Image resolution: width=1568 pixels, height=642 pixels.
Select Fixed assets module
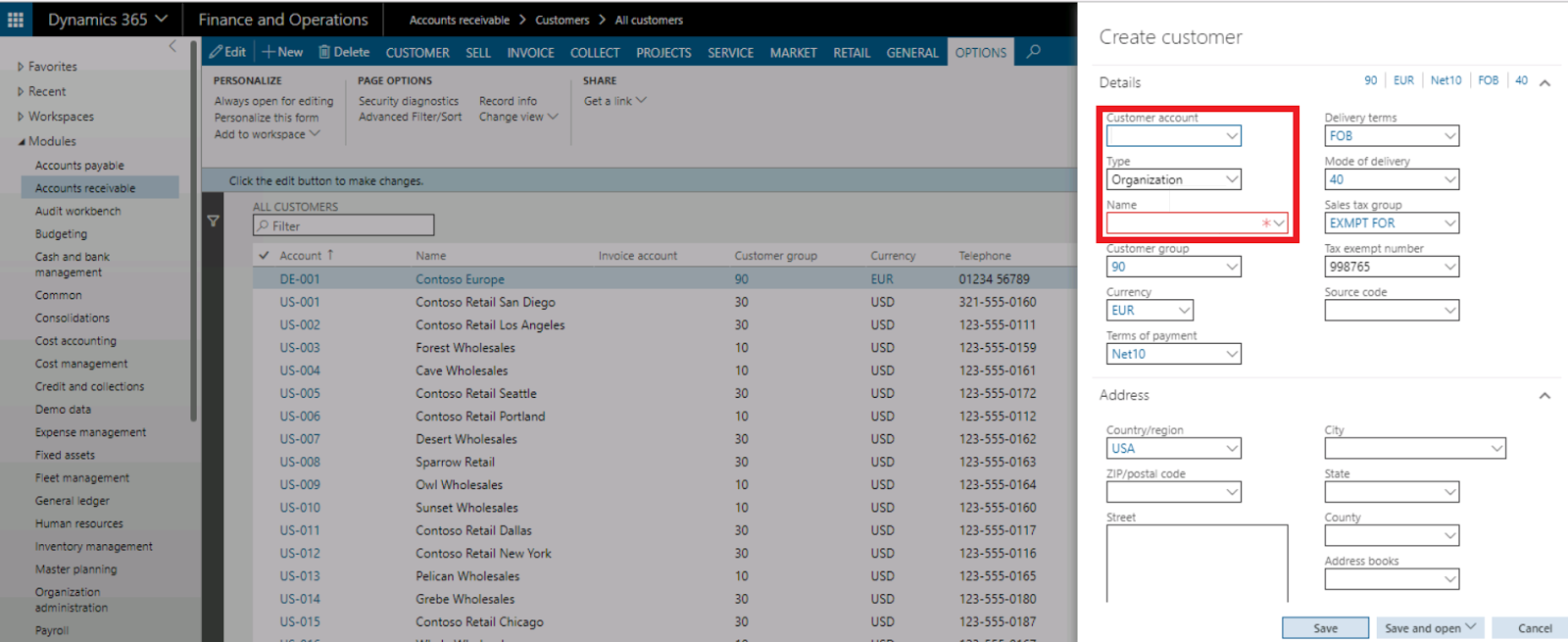pyautogui.click(x=65, y=455)
